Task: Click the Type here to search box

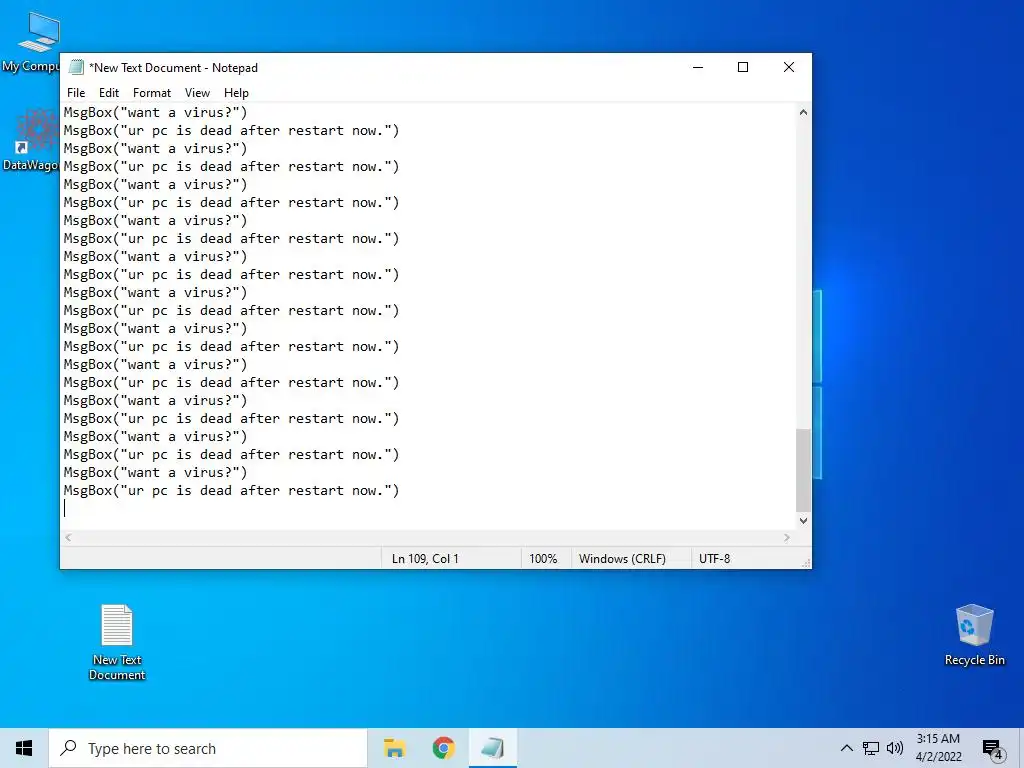Action: tap(208, 748)
